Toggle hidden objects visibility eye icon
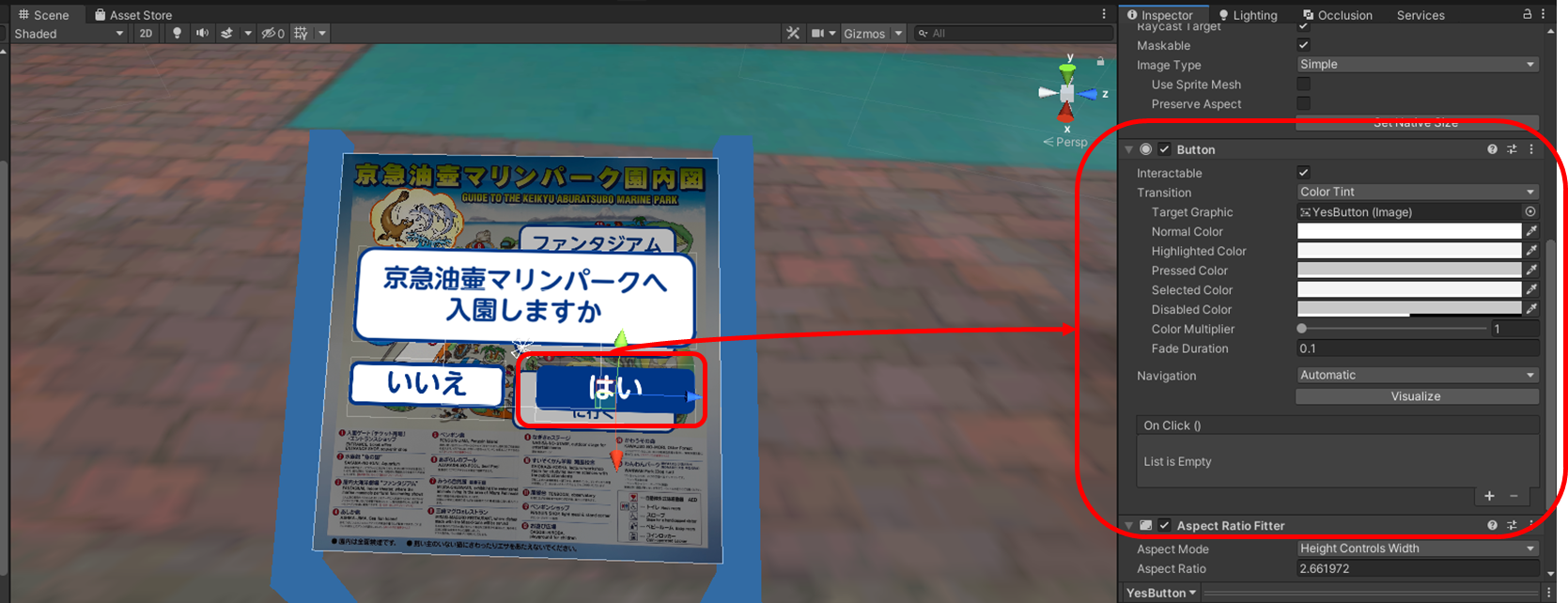 tap(272, 33)
